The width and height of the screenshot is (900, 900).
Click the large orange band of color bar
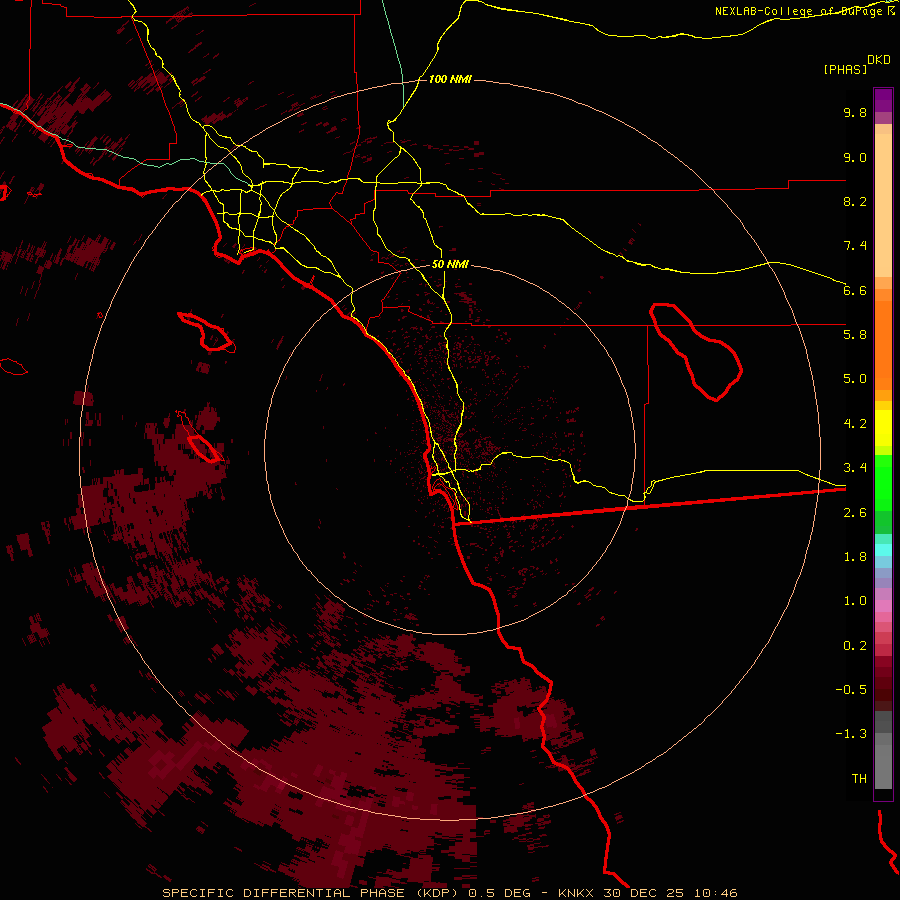pyautogui.click(x=883, y=346)
